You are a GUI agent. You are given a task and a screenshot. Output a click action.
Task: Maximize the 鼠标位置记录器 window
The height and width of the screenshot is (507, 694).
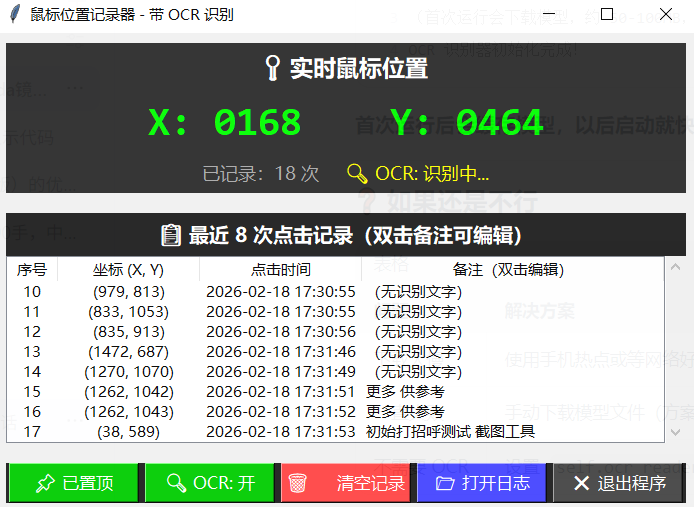pyautogui.click(x=607, y=14)
